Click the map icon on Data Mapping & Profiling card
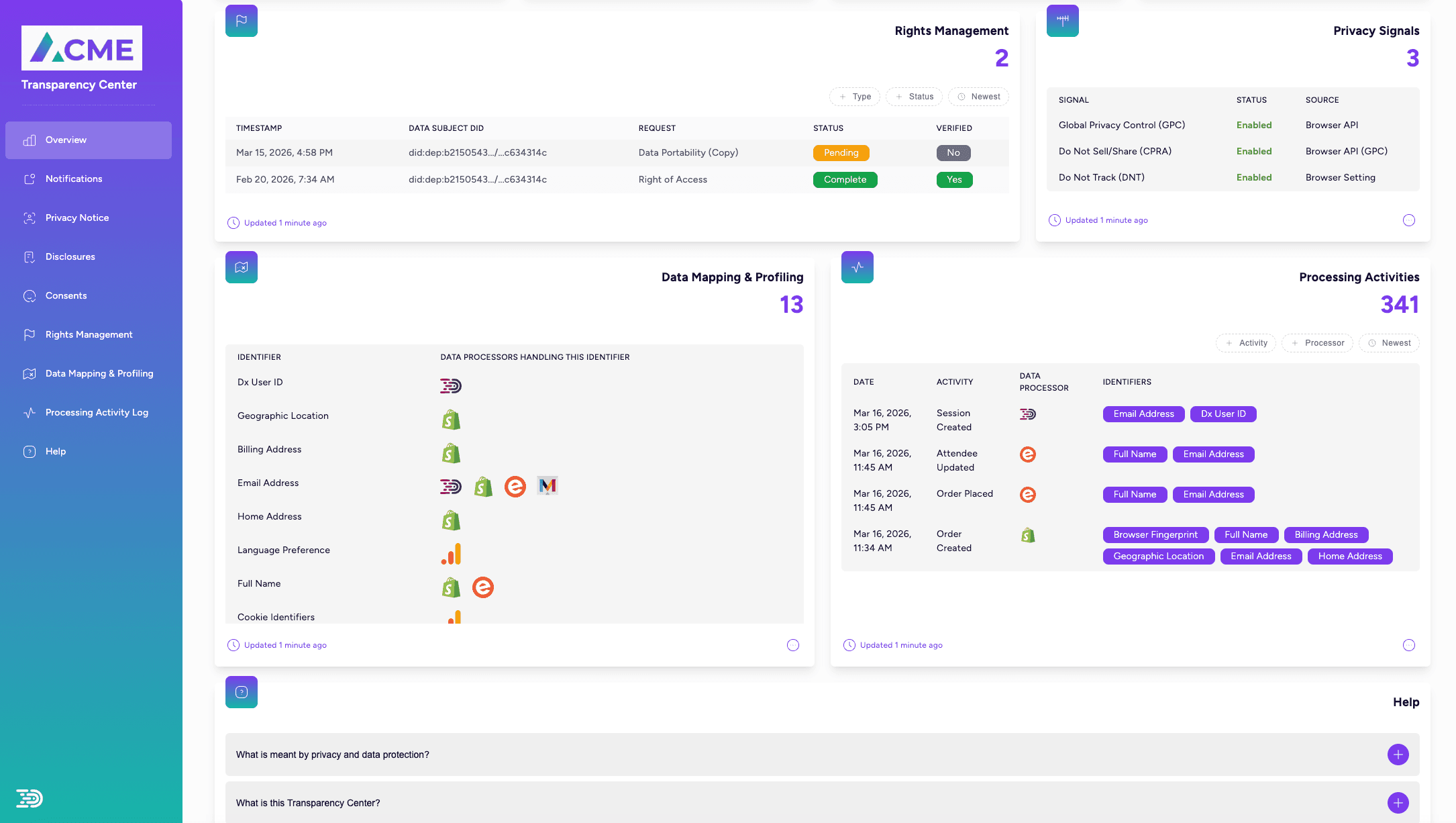This screenshot has width=1456, height=823. (241, 267)
